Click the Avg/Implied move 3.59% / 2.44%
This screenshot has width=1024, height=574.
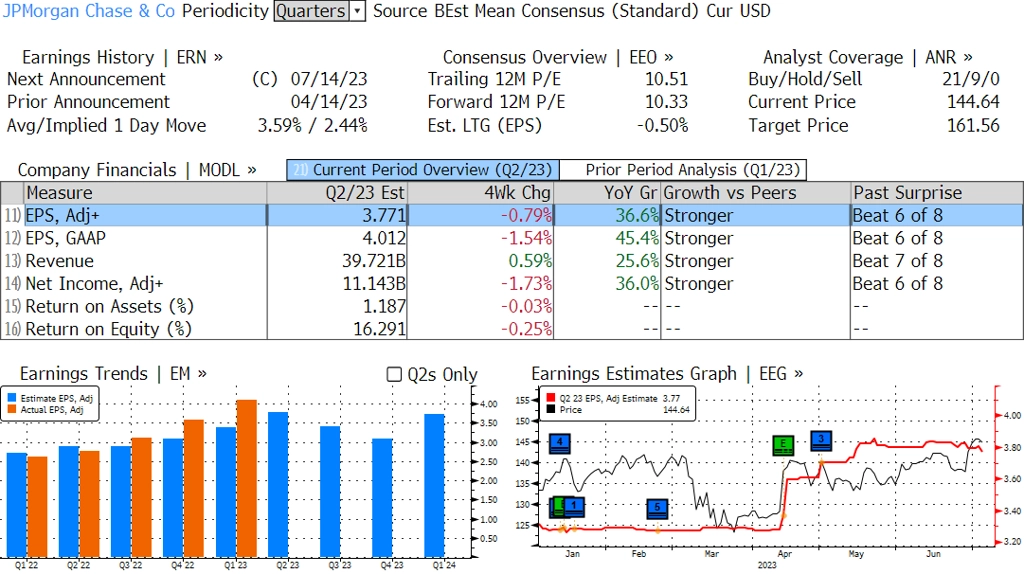(x=312, y=126)
